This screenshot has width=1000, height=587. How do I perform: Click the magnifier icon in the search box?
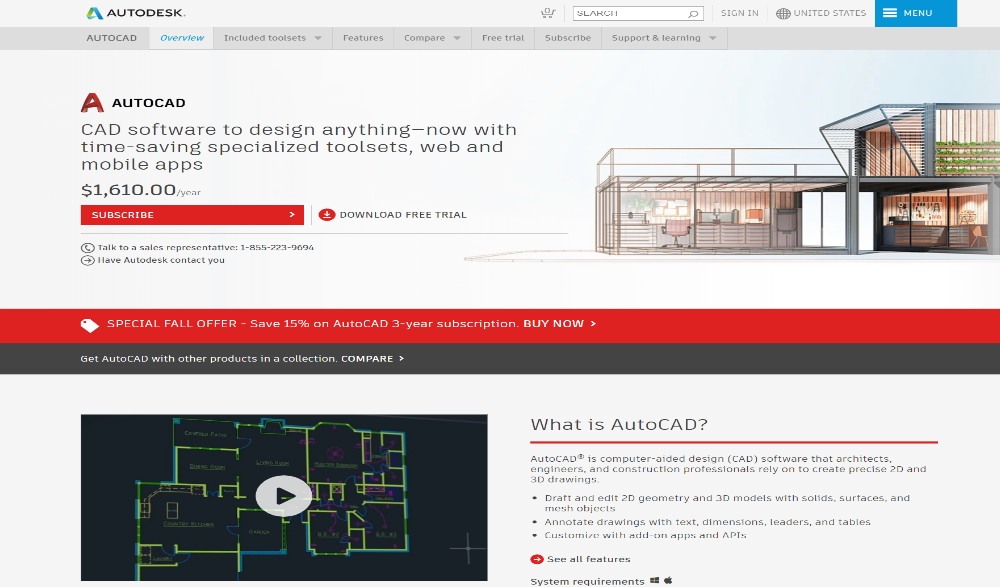693,13
